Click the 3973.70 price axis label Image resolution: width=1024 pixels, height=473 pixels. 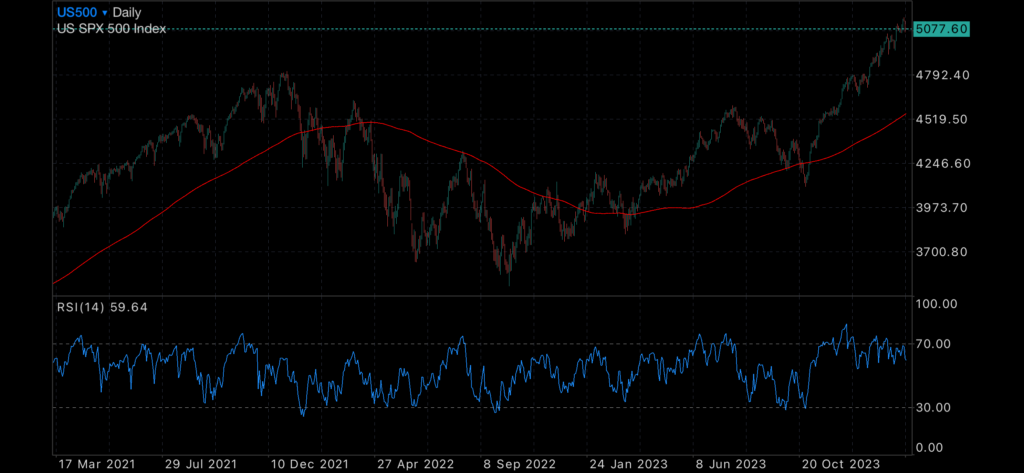point(942,208)
